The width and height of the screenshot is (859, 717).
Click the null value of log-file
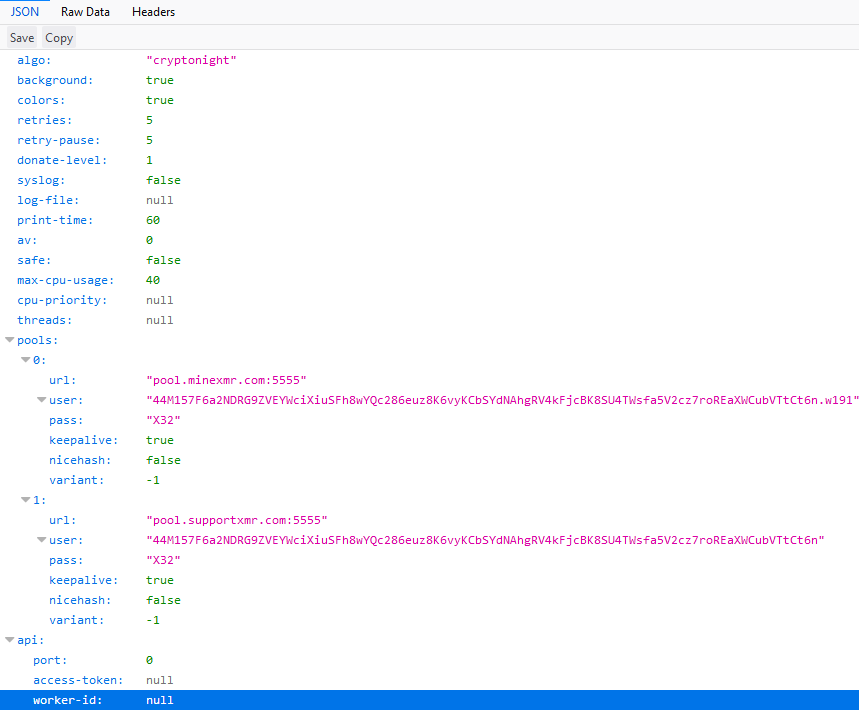tap(159, 200)
